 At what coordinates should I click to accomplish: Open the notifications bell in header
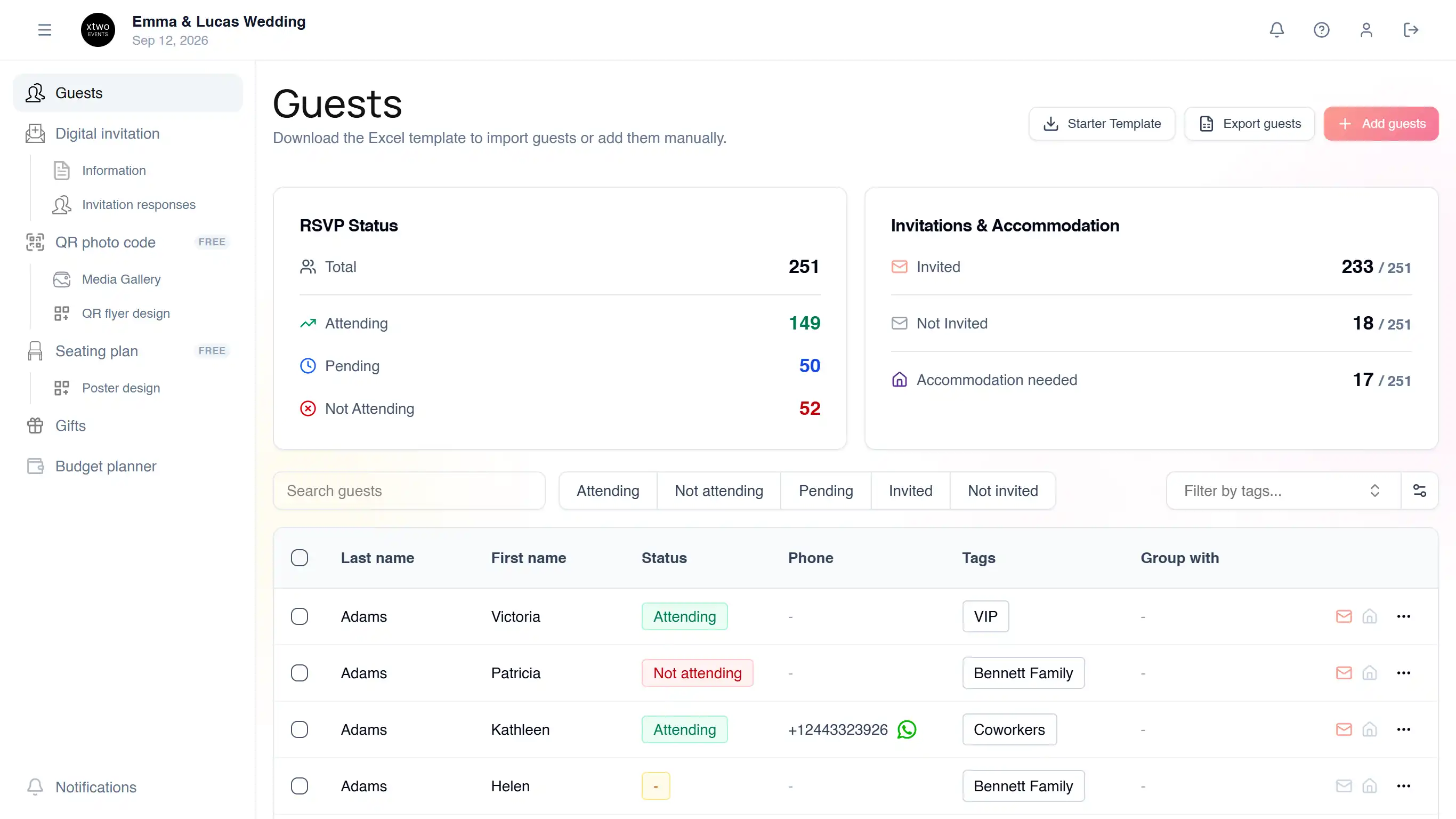tap(1277, 30)
